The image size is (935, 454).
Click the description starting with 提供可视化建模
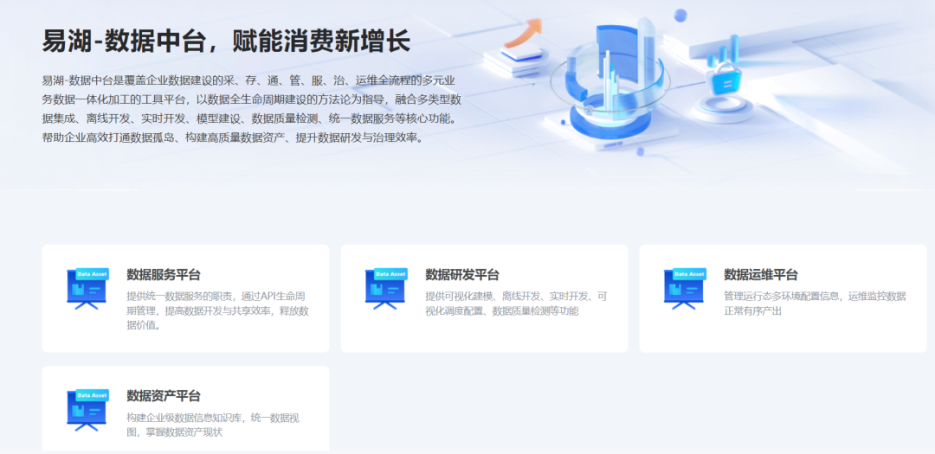click(x=515, y=303)
